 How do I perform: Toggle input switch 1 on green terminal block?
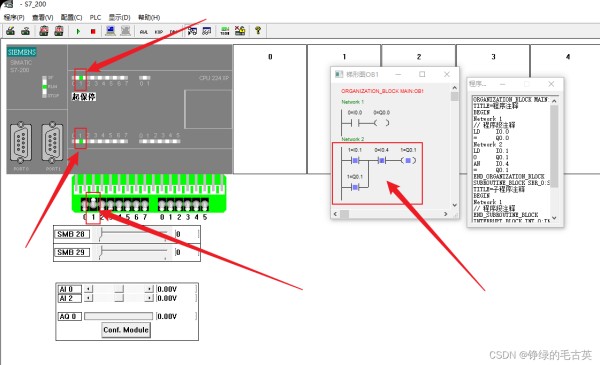(93, 205)
